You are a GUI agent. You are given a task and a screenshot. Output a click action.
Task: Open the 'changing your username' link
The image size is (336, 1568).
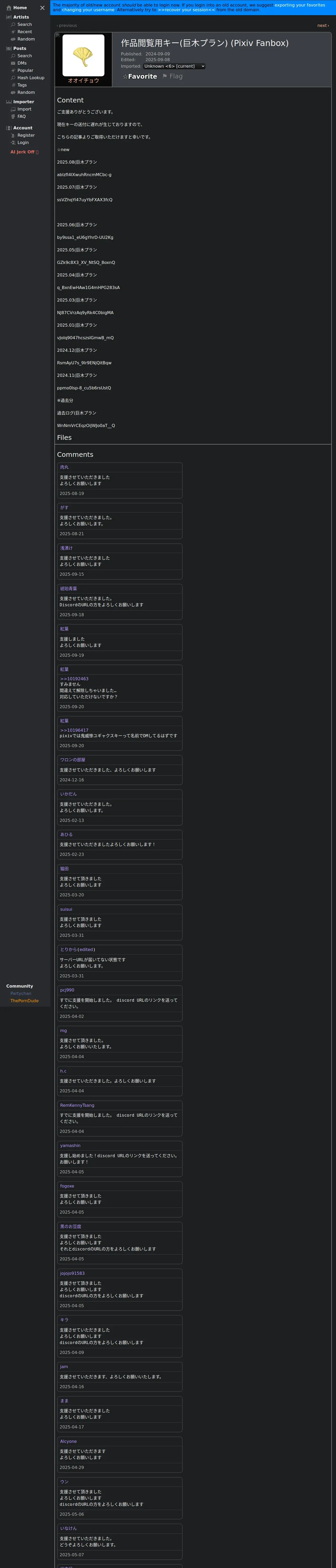click(88, 10)
